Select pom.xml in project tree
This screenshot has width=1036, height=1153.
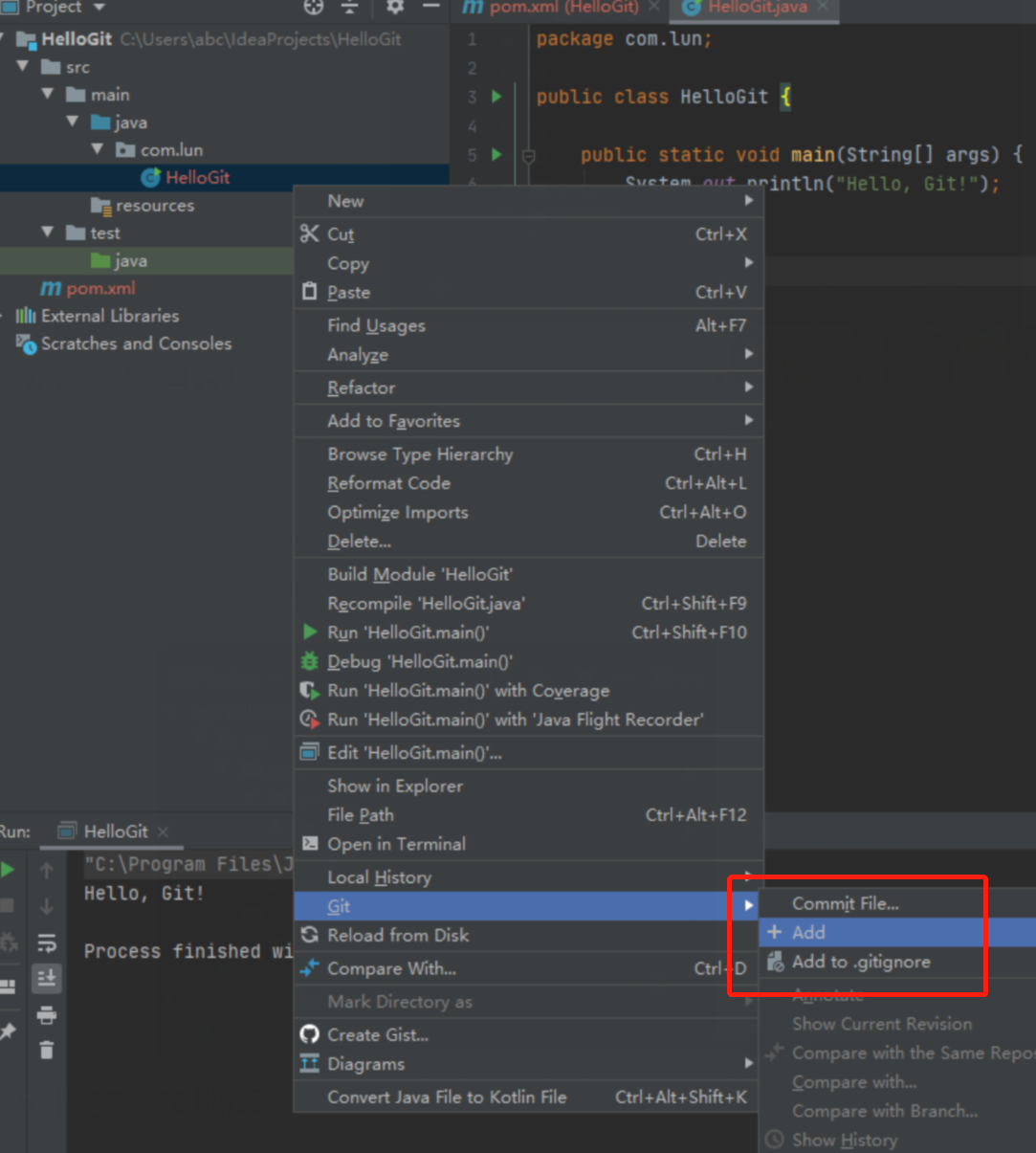tap(100, 288)
